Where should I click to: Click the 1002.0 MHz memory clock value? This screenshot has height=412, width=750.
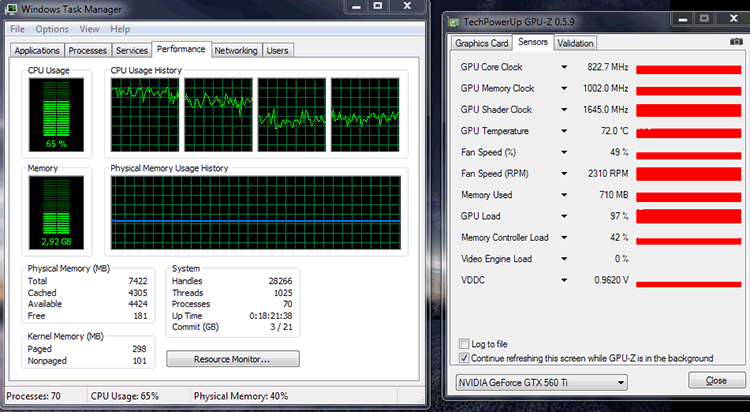[605, 89]
